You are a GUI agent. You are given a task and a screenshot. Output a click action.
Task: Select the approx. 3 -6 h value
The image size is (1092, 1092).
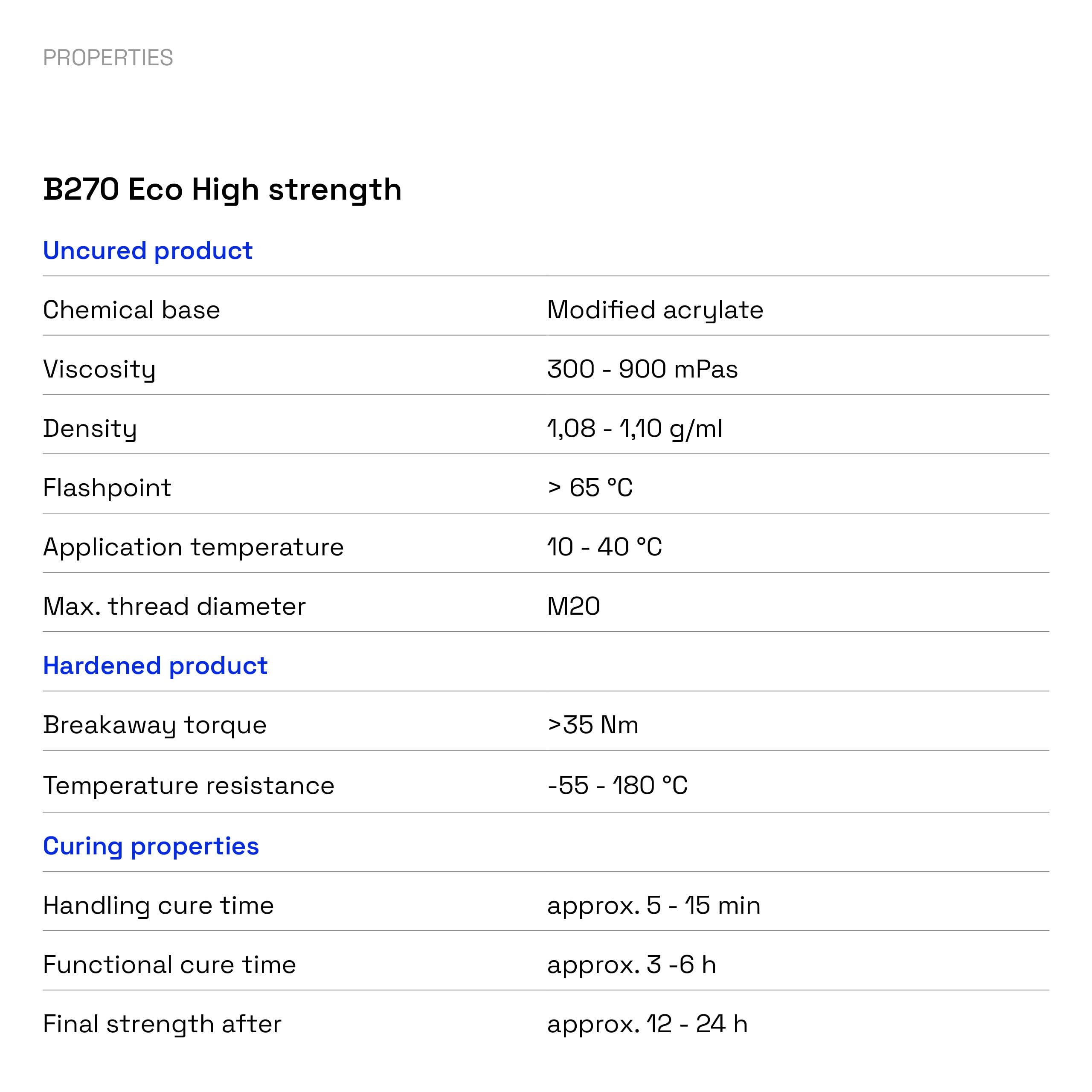click(631, 964)
